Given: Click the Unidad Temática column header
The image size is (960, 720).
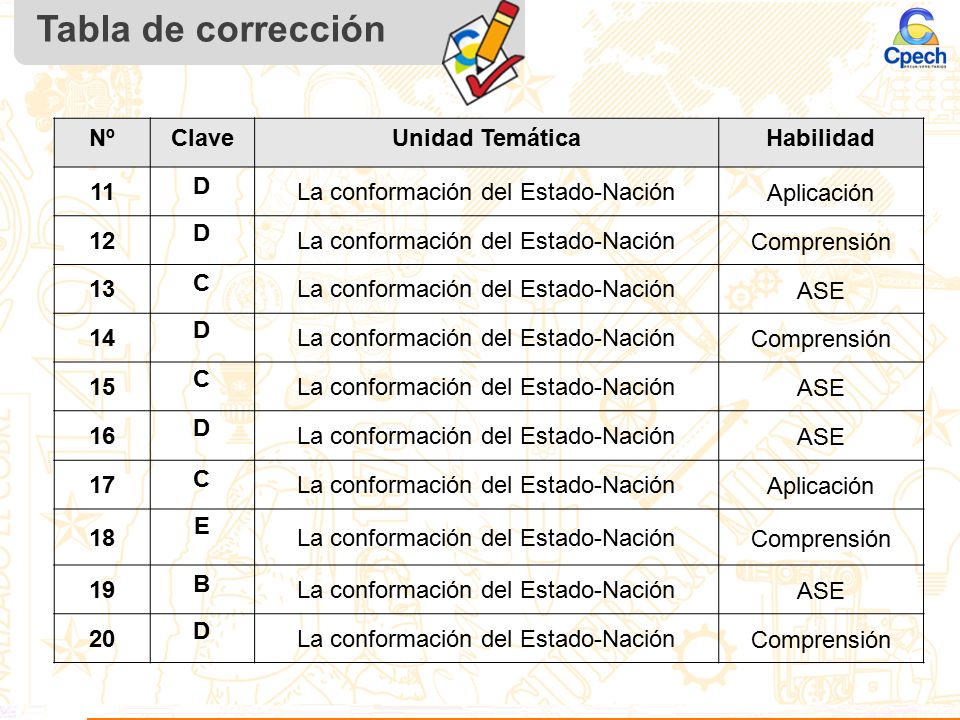Looking at the screenshot, I should 486,138.
